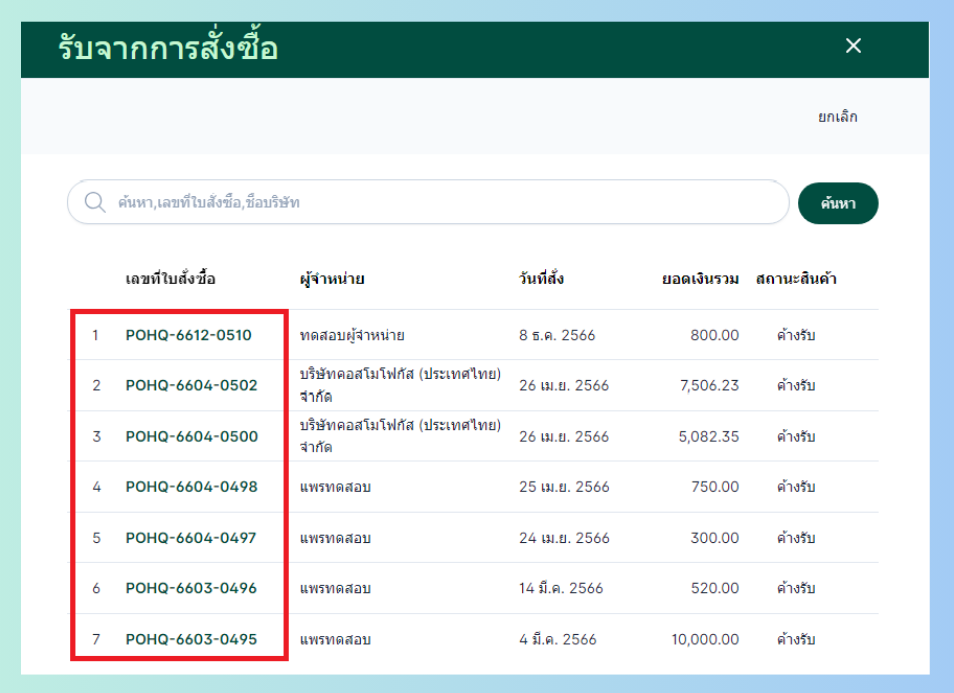Open purchase order POHQ-6603-0496
Screen dimensions: 954x693
click(x=191, y=588)
